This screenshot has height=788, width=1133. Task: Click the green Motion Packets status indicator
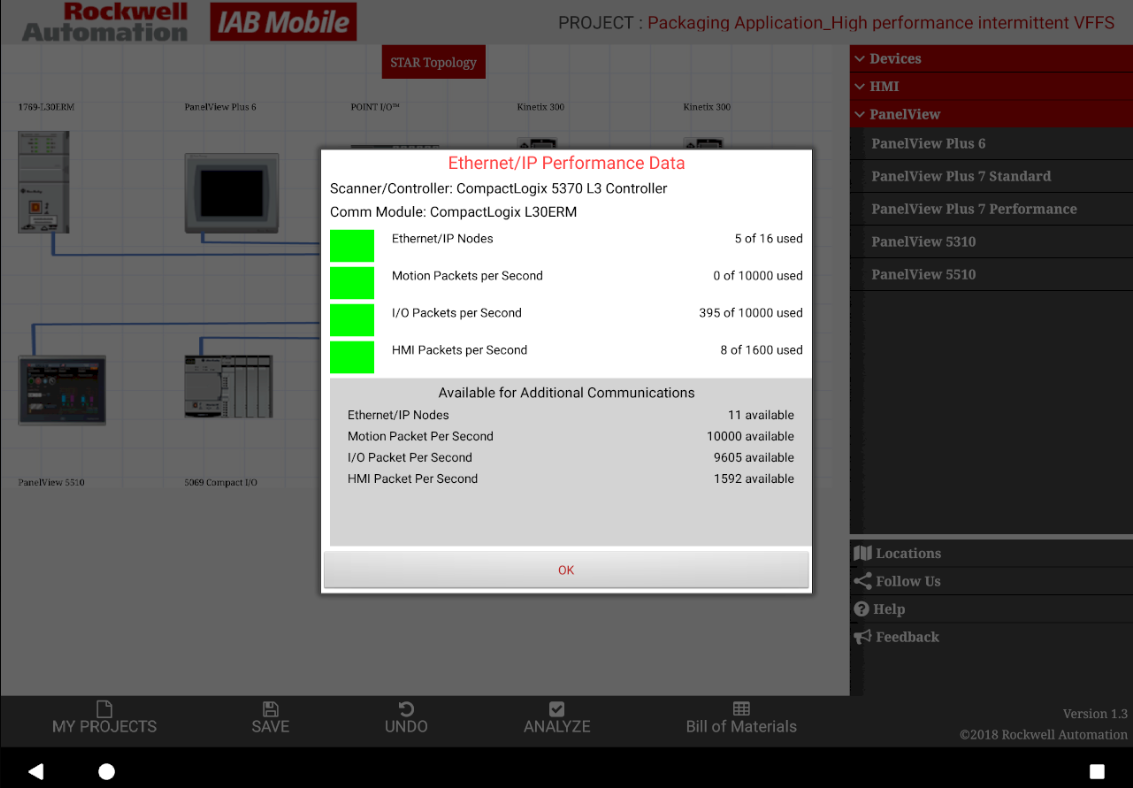(352, 282)
